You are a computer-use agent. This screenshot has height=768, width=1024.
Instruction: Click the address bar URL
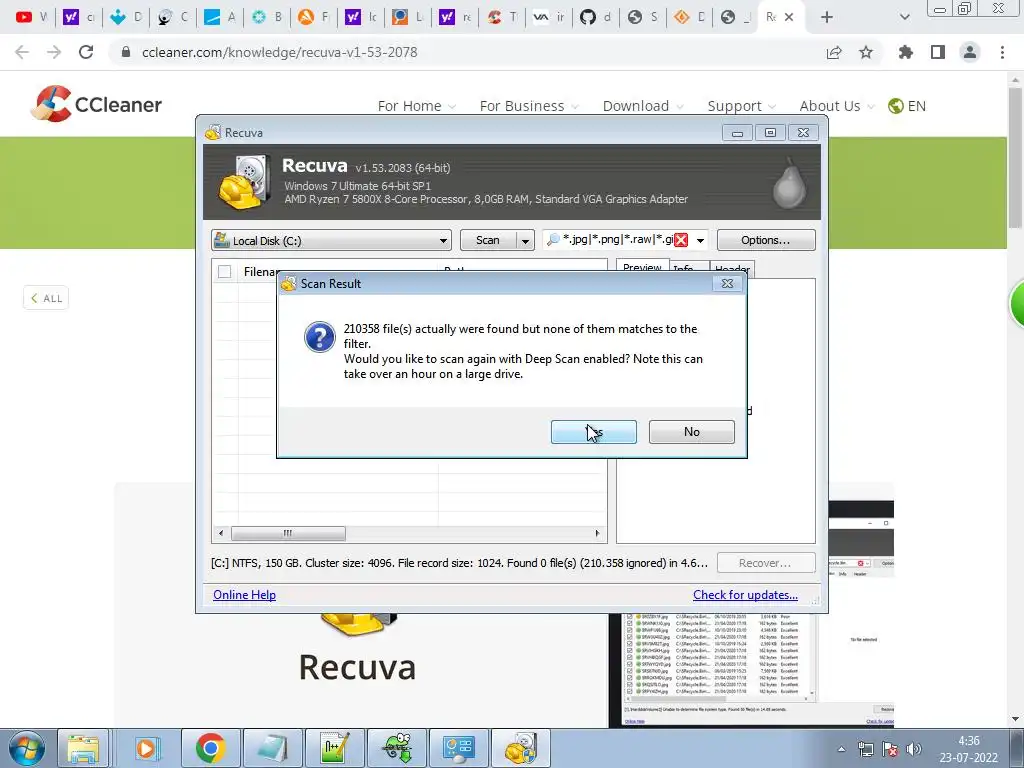click(280, 52)
